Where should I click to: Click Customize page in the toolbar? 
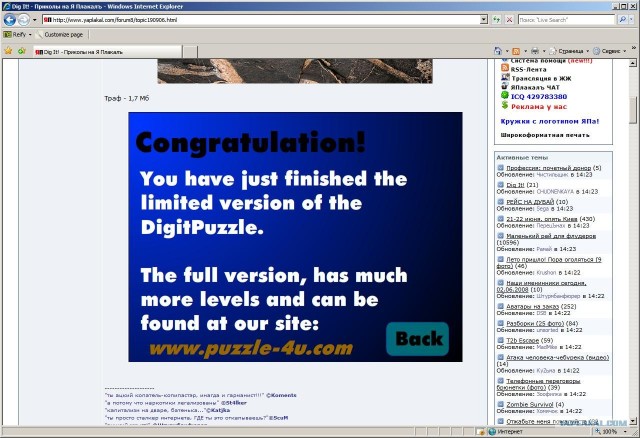coord(60,35)
